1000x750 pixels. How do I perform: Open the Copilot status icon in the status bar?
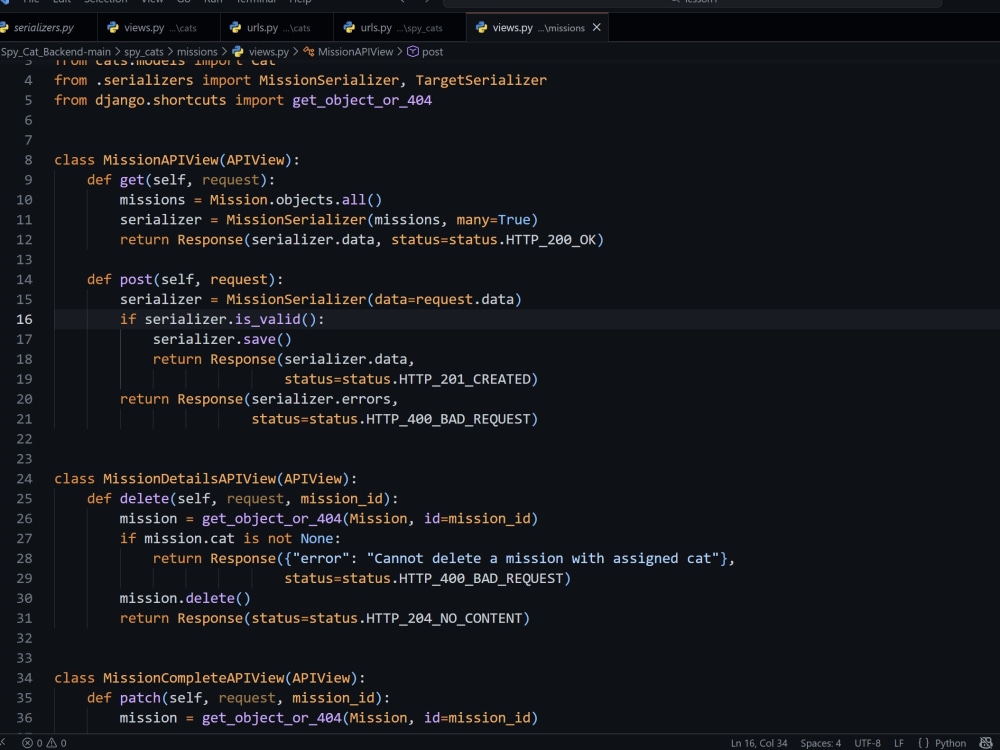(x=985, y=743)
